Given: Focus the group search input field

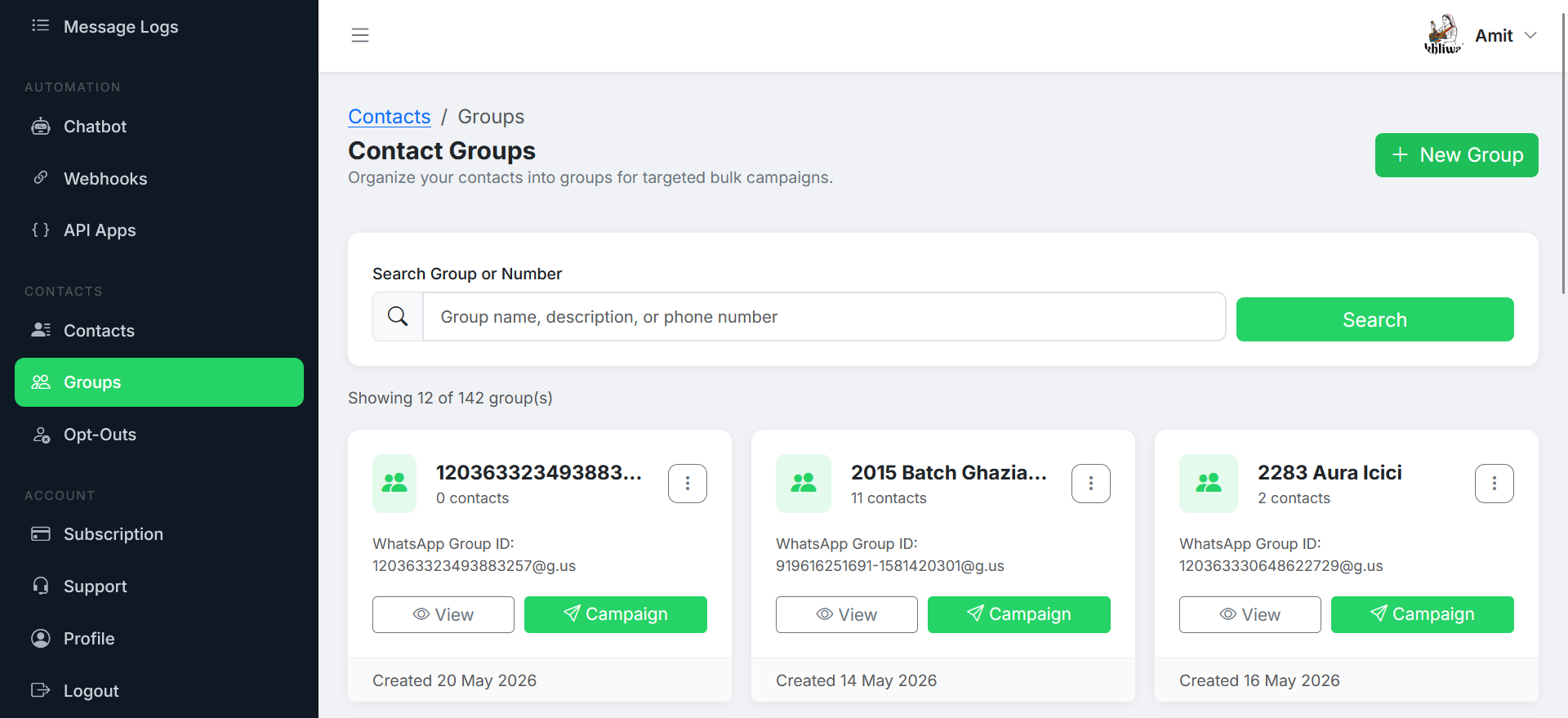Looking at the screenshot, I should (x=824, y=317).
